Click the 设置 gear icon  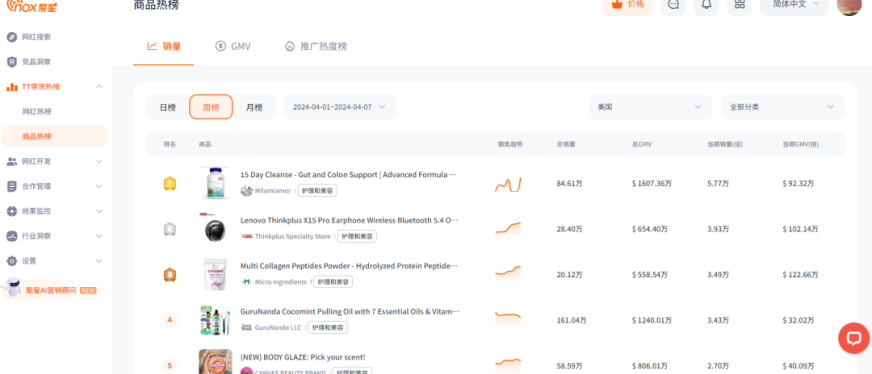(12, 261)
